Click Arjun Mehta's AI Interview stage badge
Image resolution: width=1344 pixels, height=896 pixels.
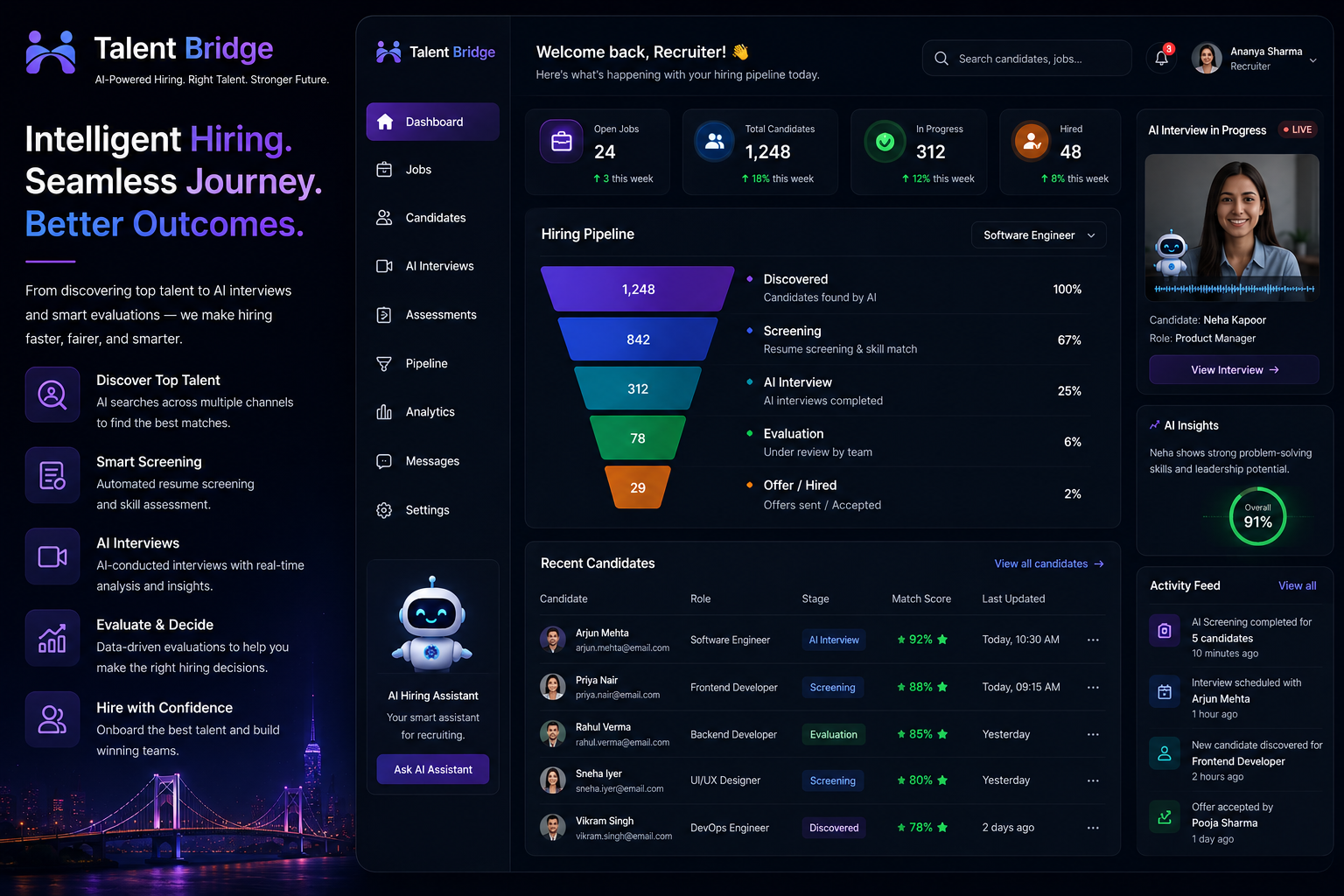[833, 640]
